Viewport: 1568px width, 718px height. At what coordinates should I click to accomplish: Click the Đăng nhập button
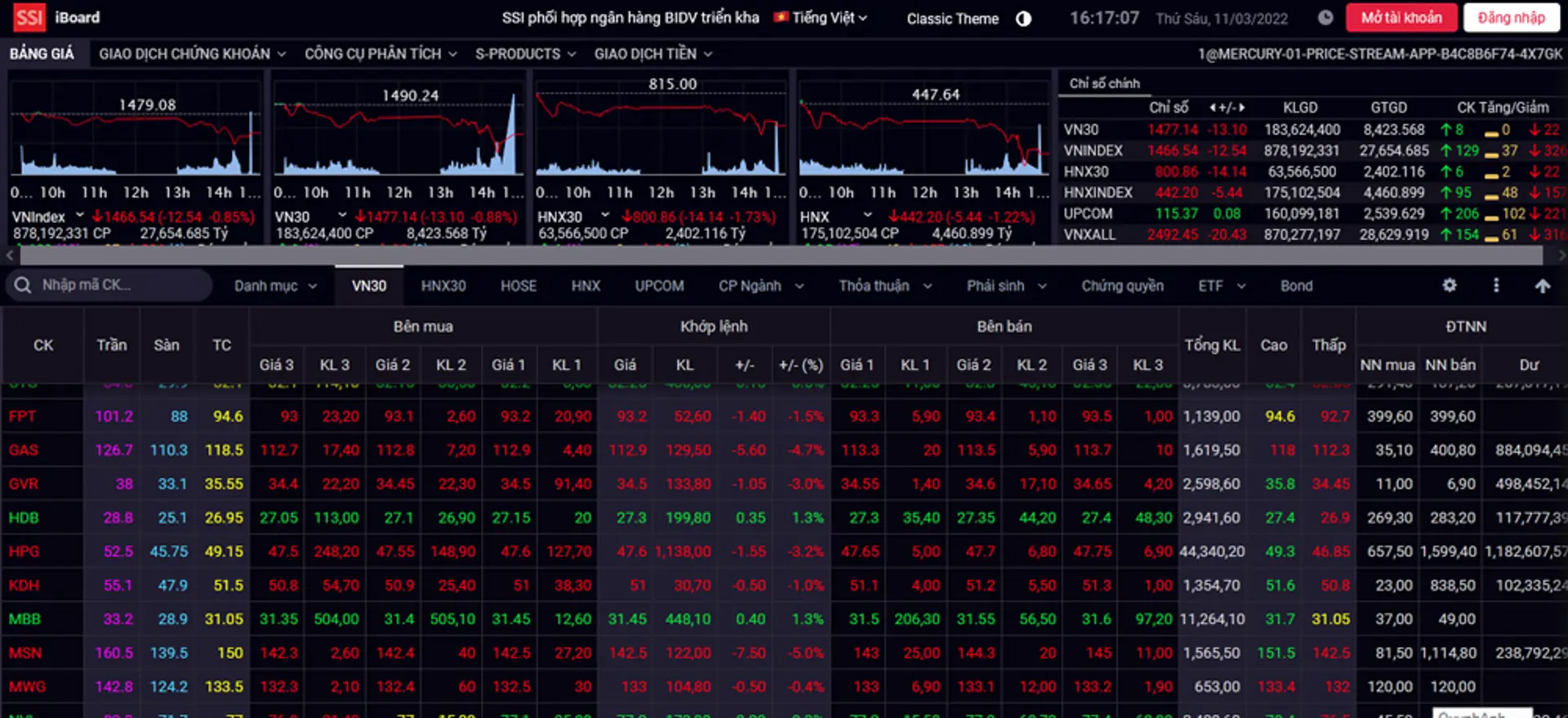1511,18
